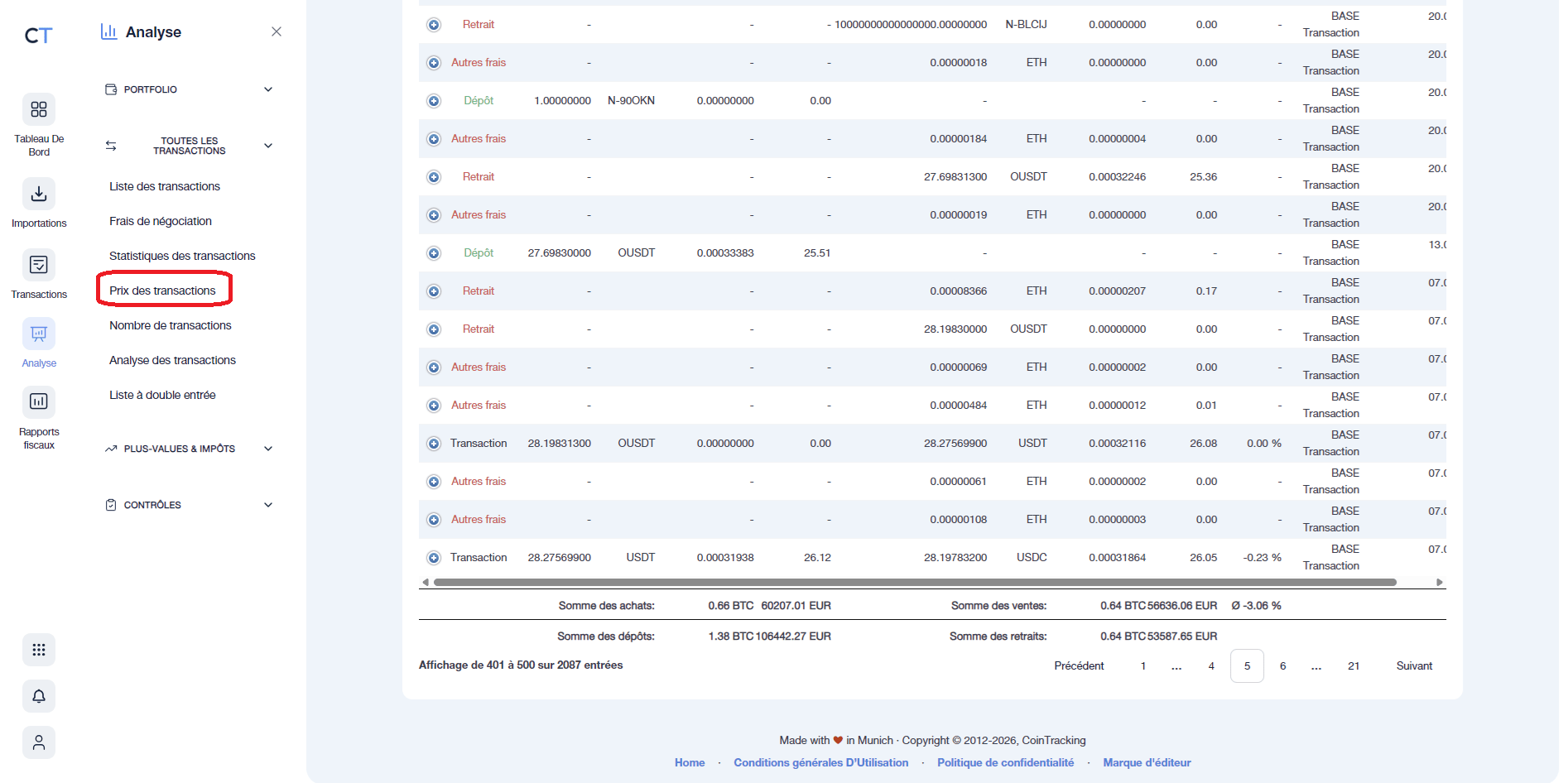Open the transactions swap icon next to Toutes Les Transactions
Viewport: 1568px width, 783px height.
point(110,145)
